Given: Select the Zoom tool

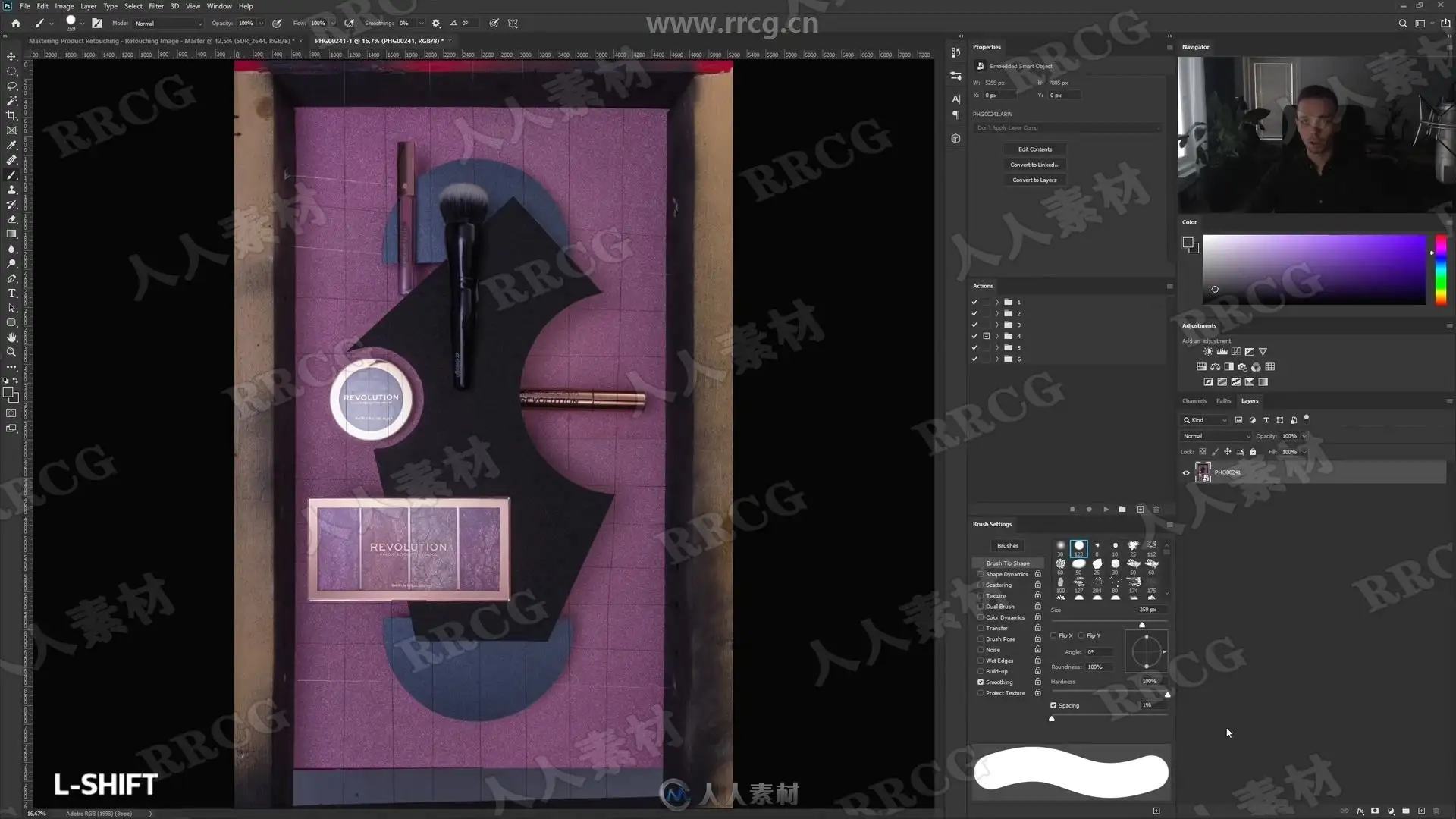Looking at the screenshot, I should point(11,353).
